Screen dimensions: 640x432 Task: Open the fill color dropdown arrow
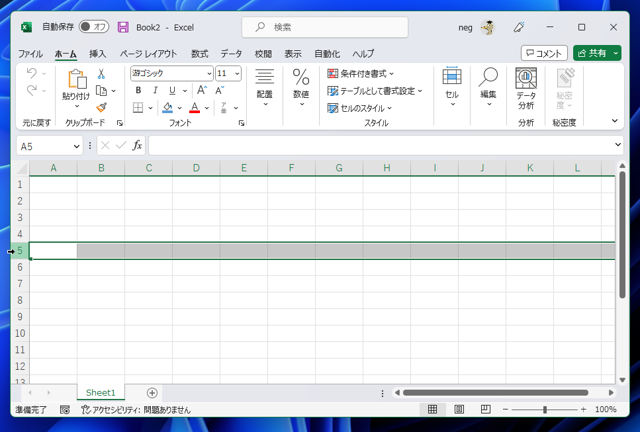click(x=180, y=108)
